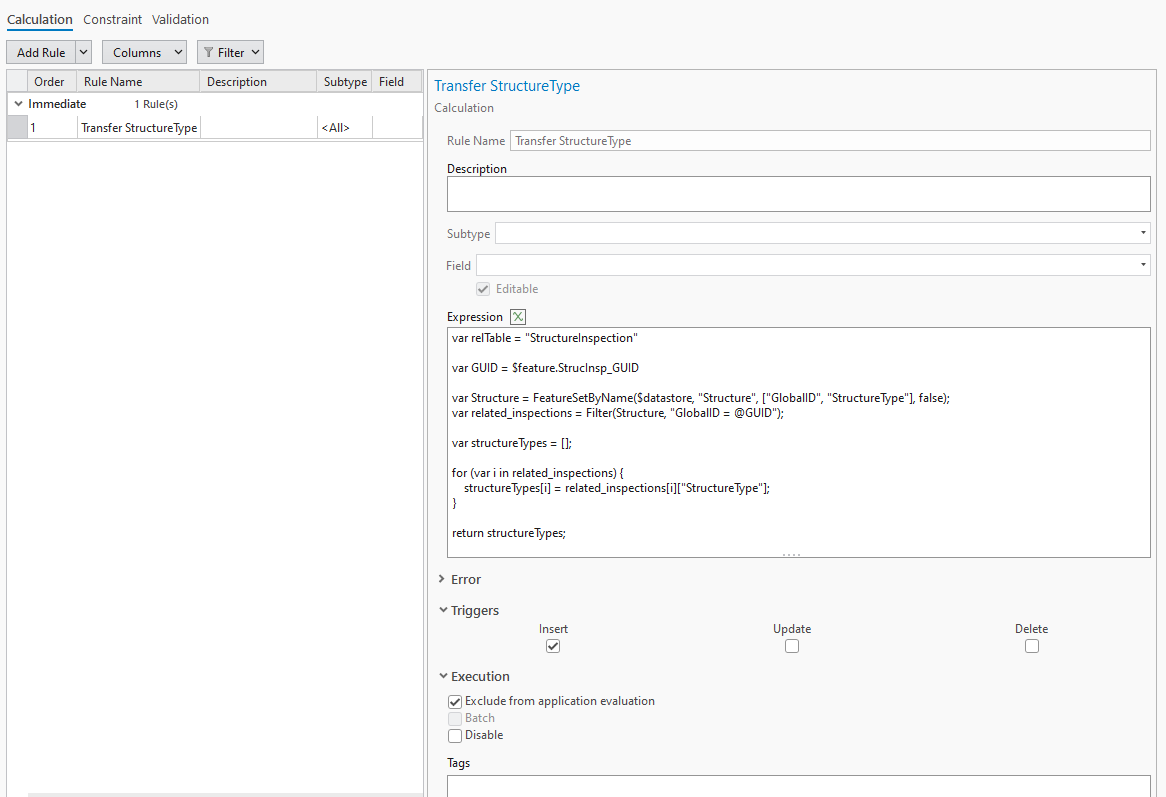Screen dimensions: 1166x797
Task: Select the Transfer StructureType rule row
Action: tap(138, 127)
